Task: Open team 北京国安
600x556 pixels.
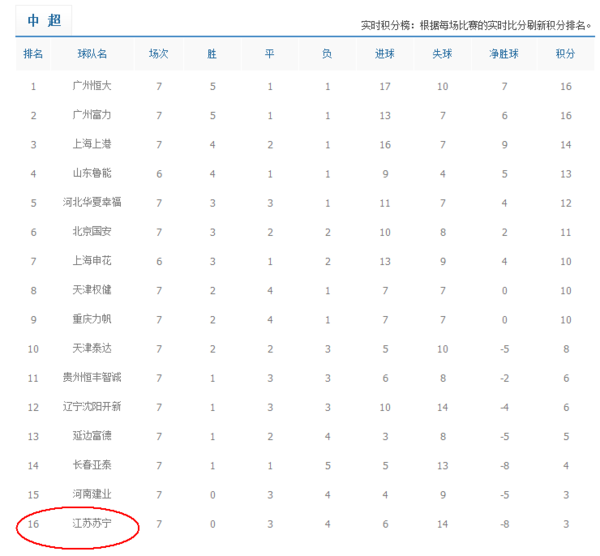Action: tap(92, 232)
